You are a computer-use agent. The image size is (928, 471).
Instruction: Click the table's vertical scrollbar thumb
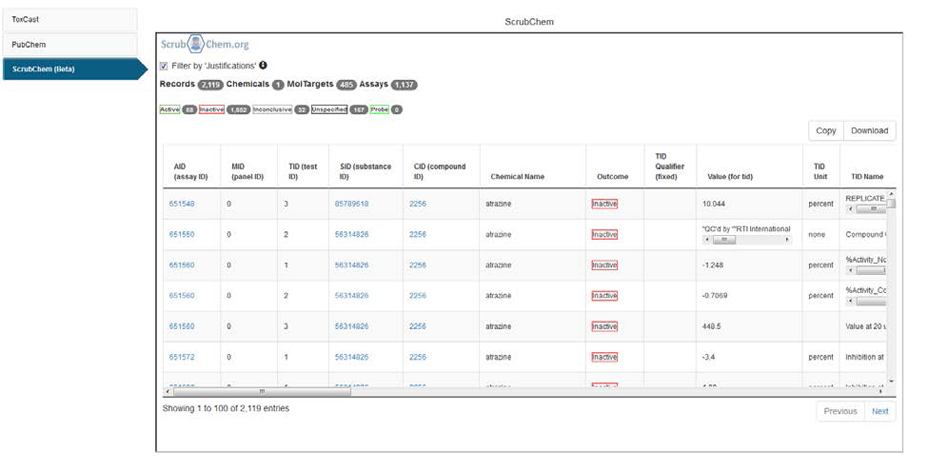tap(891, 204)
